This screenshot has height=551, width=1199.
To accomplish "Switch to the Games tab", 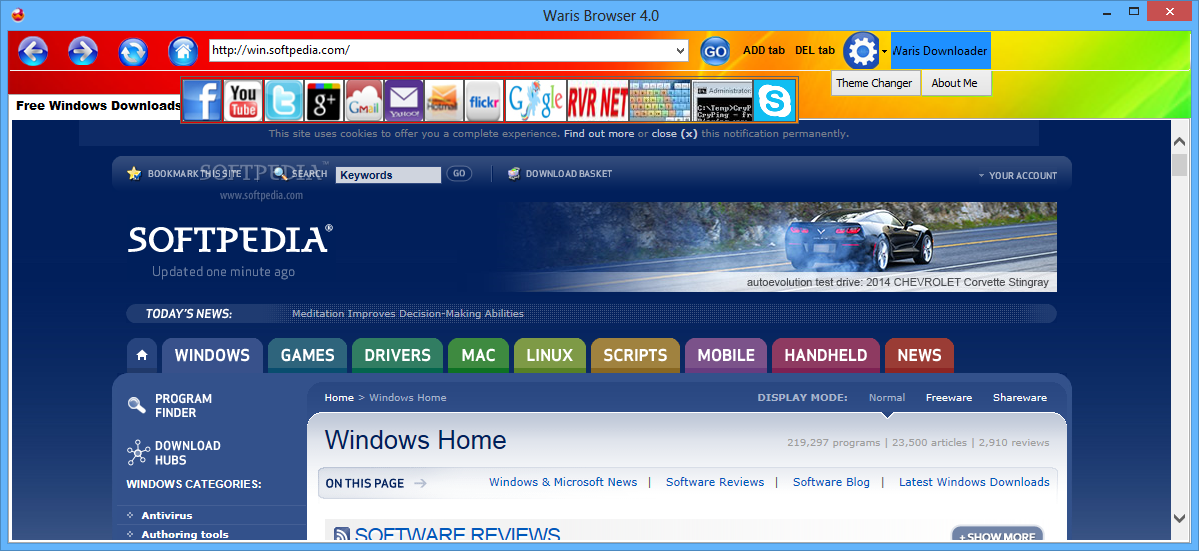I will tap(307, 355).
